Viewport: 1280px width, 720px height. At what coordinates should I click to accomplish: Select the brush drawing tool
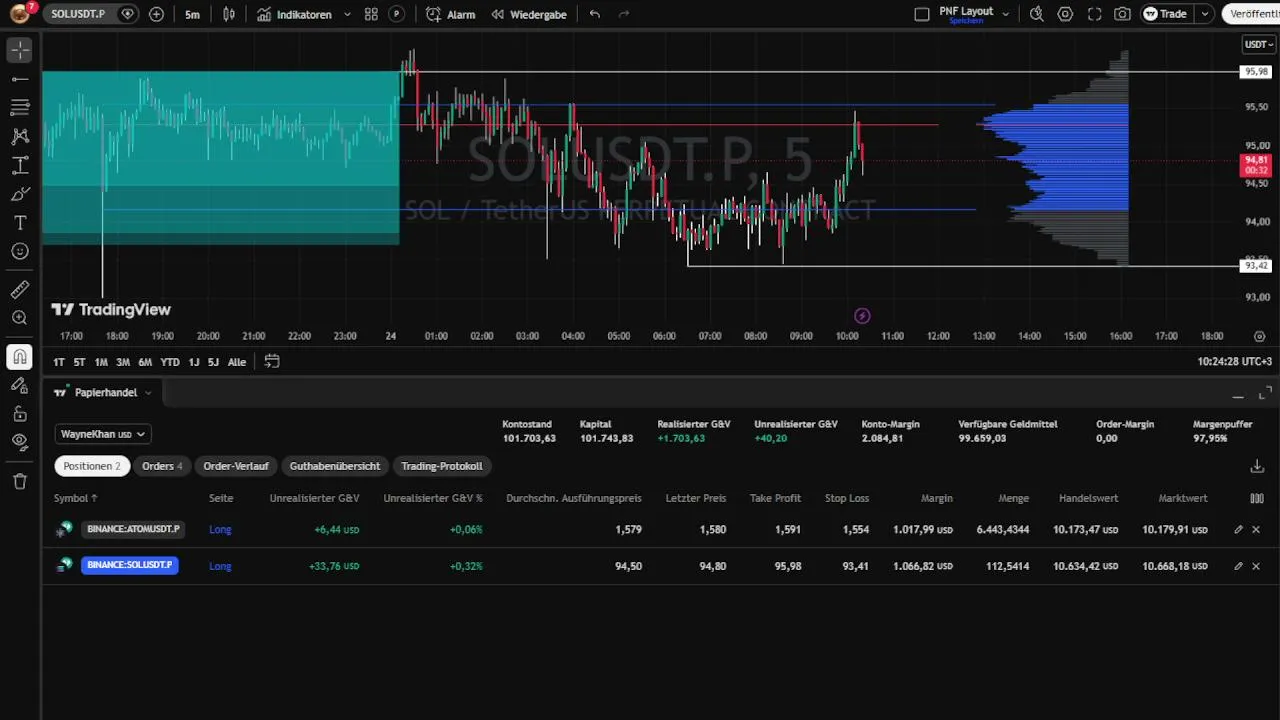coord(20,194)
